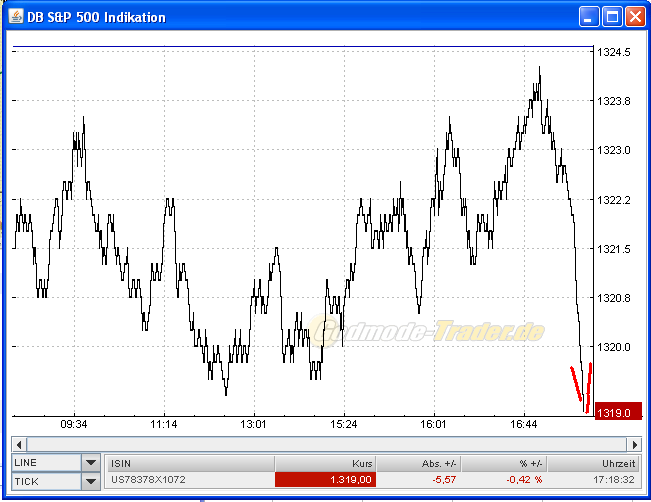The width and height of the screenshot is (651, 502).
Task: Minimize the DB S&P 500 Indikation window
Action: pyautogui.click(x=588, y=17)
